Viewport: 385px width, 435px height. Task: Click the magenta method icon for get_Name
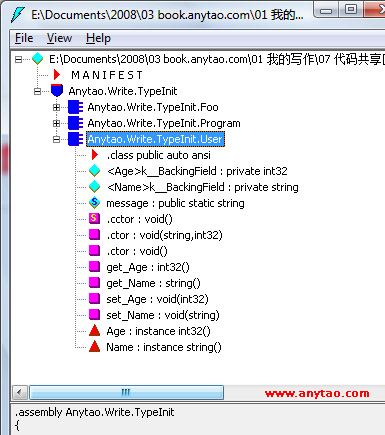click(x=95, y=283)
